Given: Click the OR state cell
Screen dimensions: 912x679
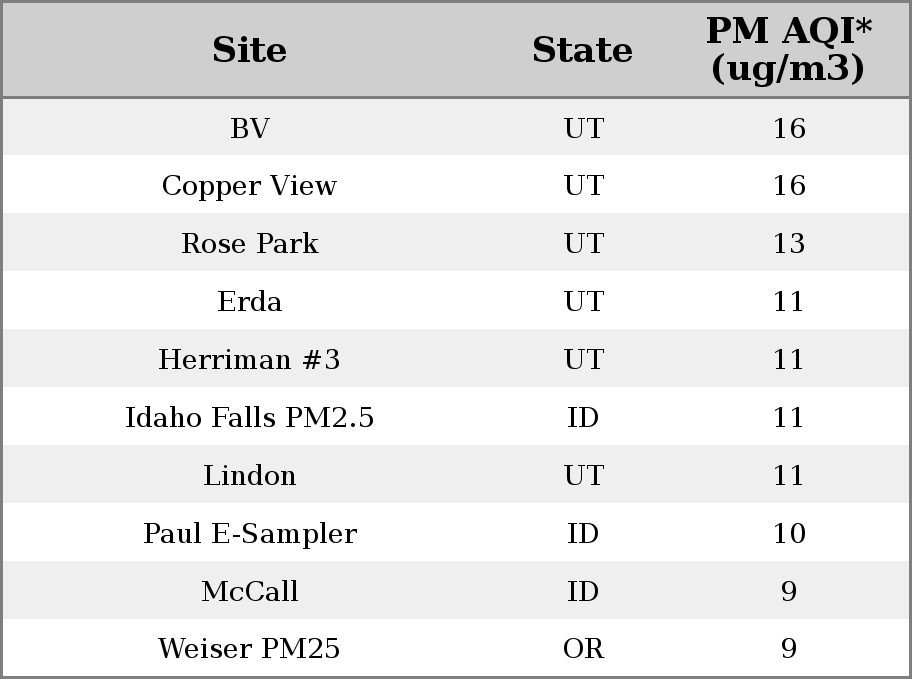Looking at the screenshot, I should coord(583,648).
